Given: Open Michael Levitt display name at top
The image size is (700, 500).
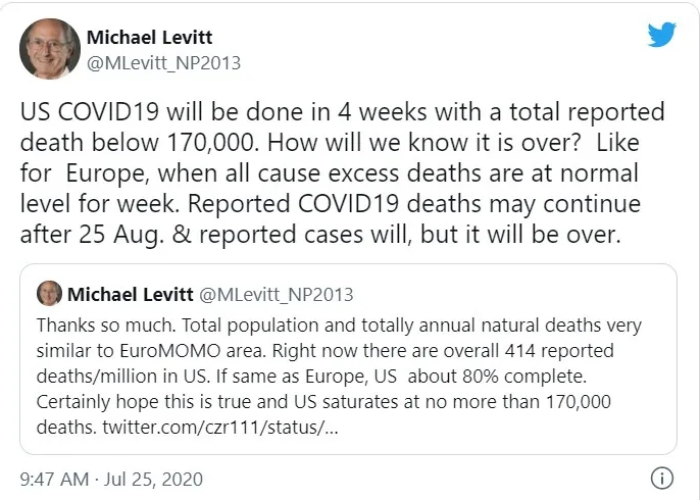Looking at the screenshot, I should click(150, 37).
